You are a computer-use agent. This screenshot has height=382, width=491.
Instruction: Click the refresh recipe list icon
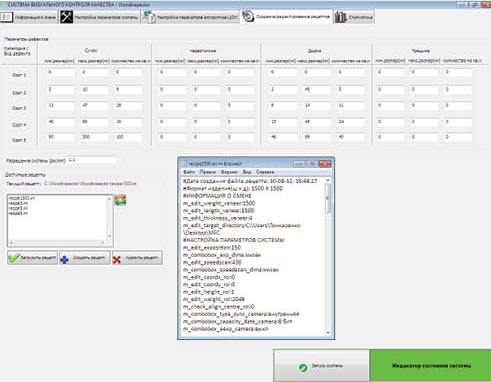pos(120,200)
